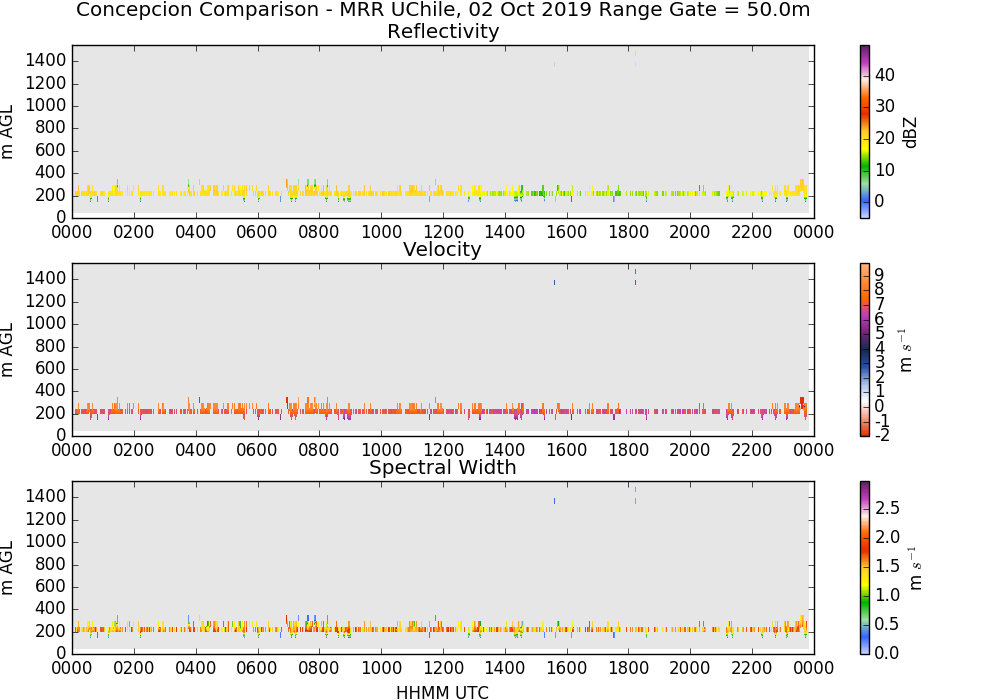The height and width of the screenshot is (700, 1000).
Task: Click the Spectral Width plot title
Action: [x=443, y=467]
